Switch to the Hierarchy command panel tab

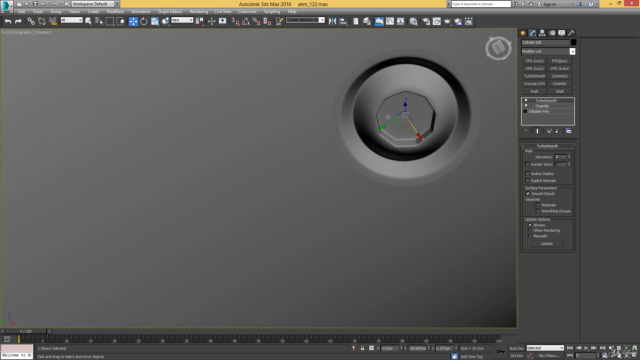542,33
